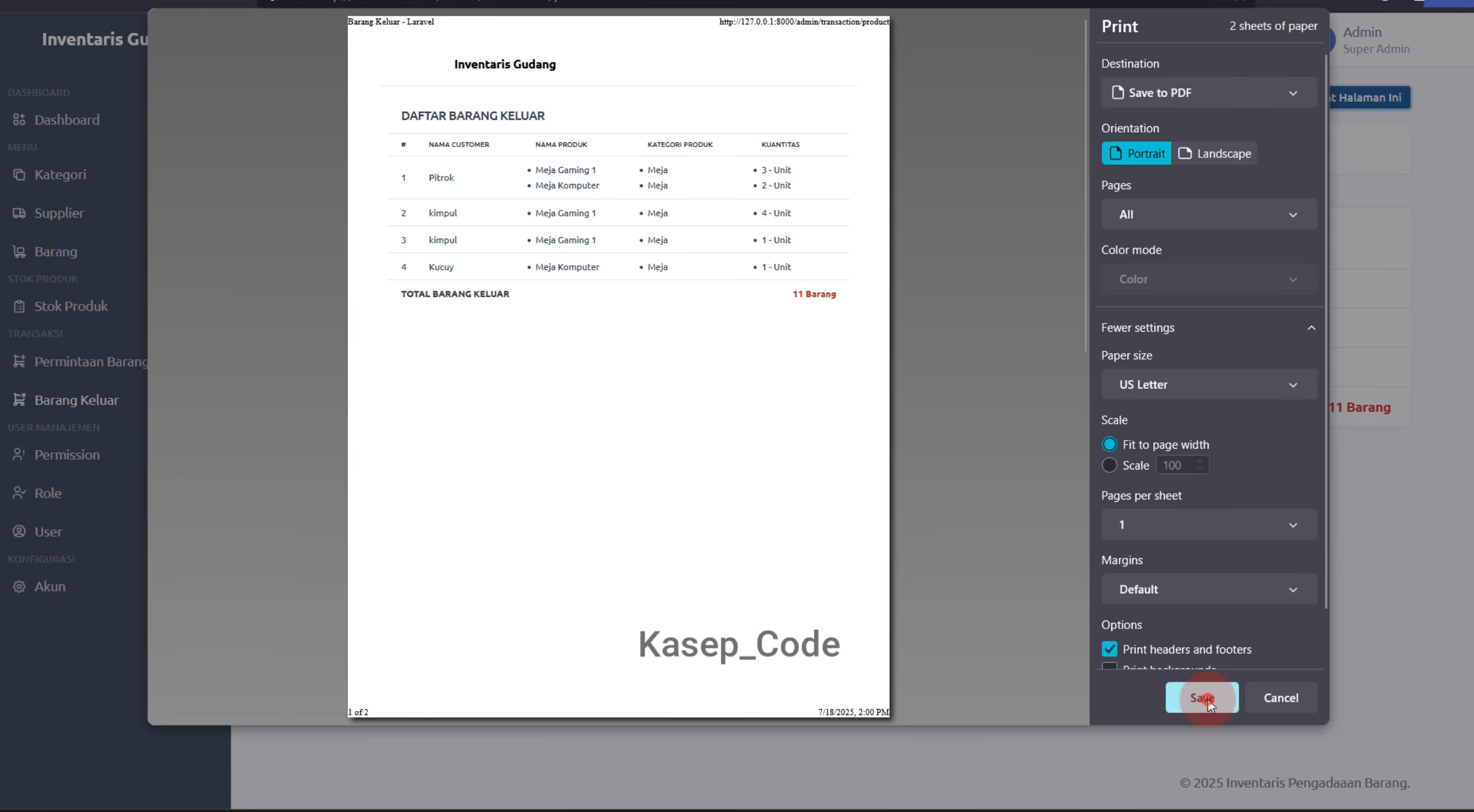Screen dimensions: 1474x812
Task: Choose the custom Scale radio option
Action: [x=1109, y=465]
